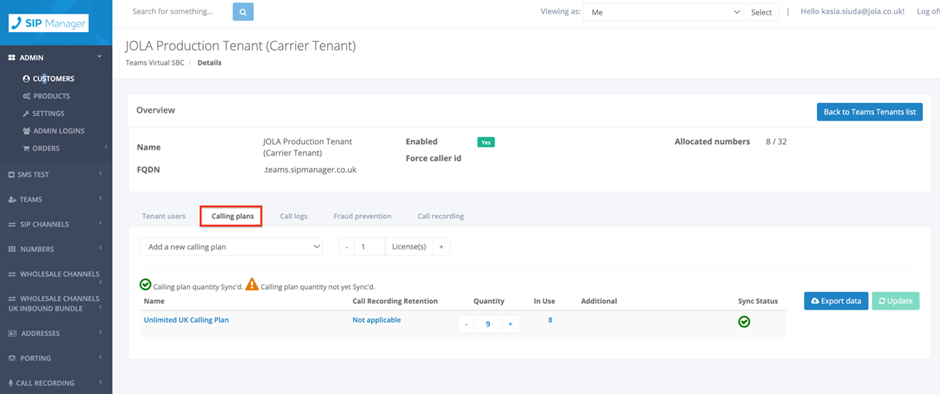Expand the Teams menu arrow
This screenshot has width=940, height=394.
(x=101, y=198)
